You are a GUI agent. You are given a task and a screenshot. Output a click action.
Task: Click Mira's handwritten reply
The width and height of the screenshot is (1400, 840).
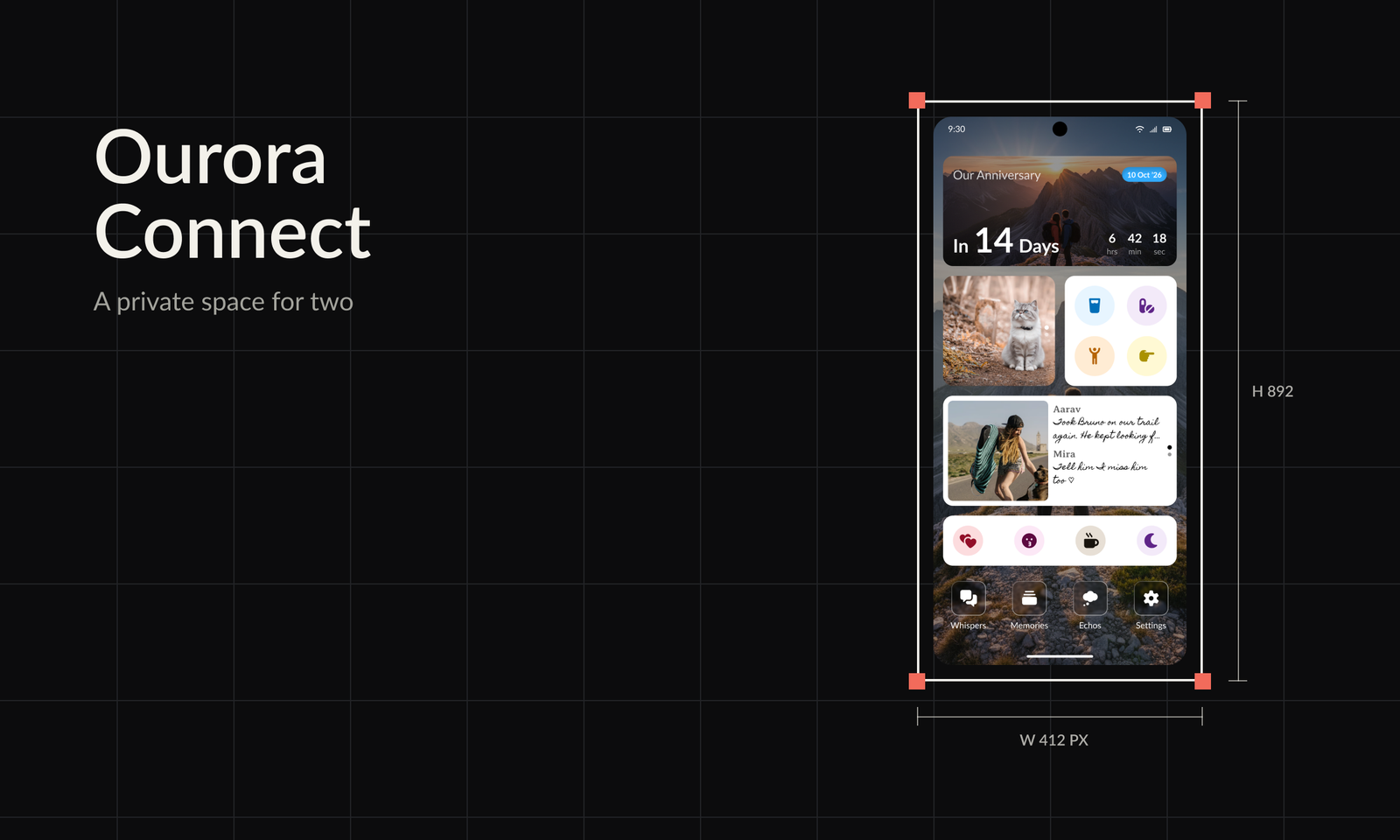click(1100, 473)
